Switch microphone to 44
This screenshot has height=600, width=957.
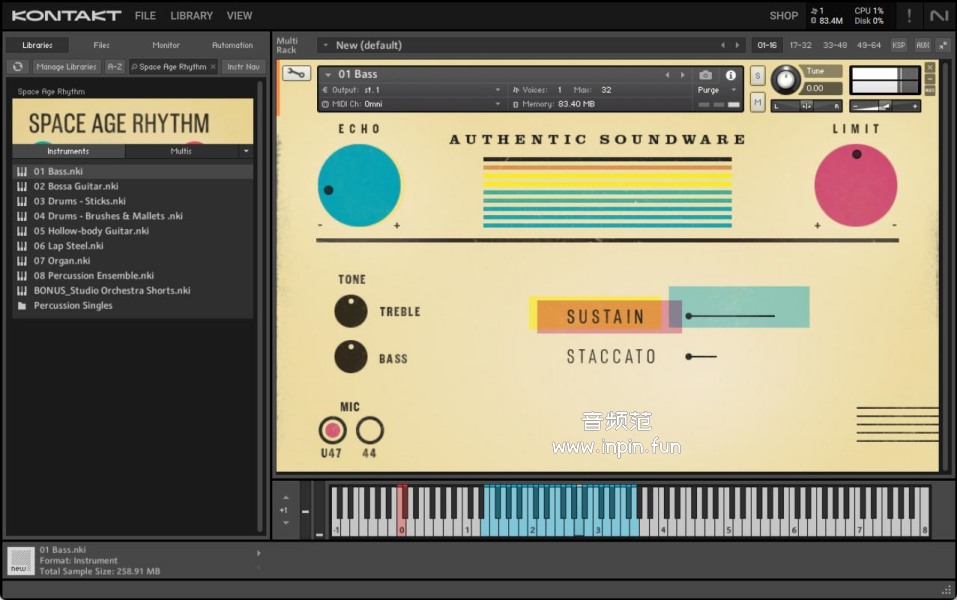[x=370, y=430]
